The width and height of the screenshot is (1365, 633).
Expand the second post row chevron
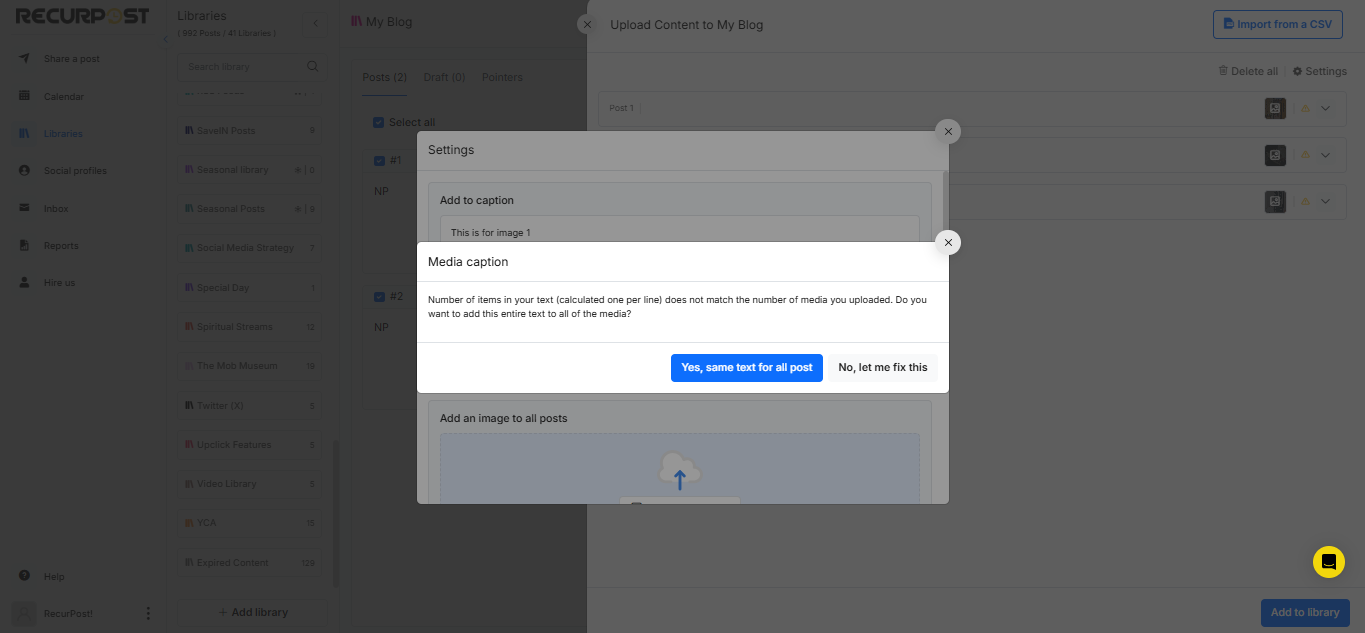coord(1326,155)
